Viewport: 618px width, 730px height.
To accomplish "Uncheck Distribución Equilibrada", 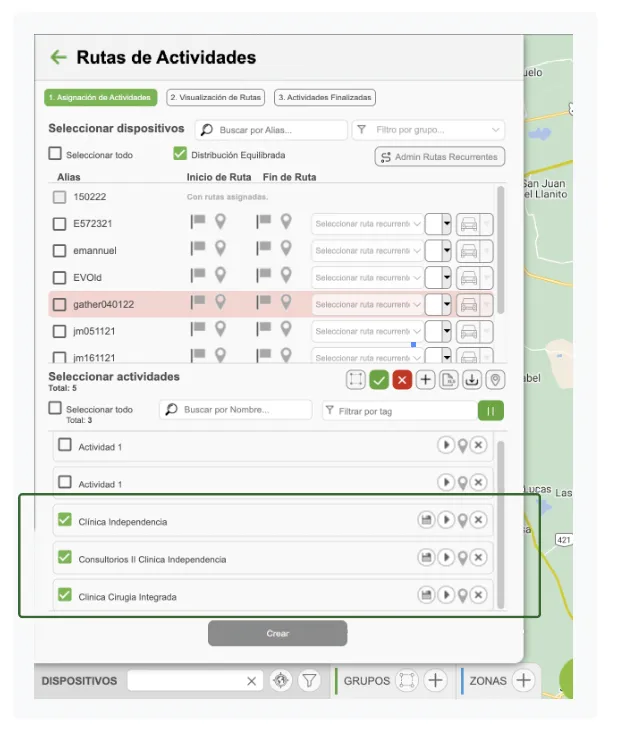I will (180, 153).
